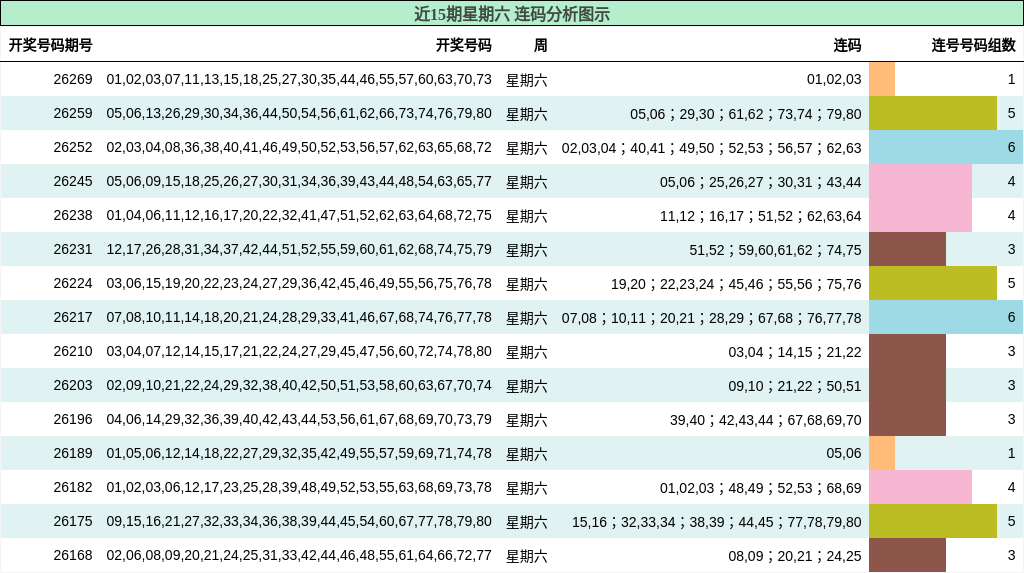This screenshot has height=573, width=1024.
Task: Select period number 26210
Action: tap(73, 351)
